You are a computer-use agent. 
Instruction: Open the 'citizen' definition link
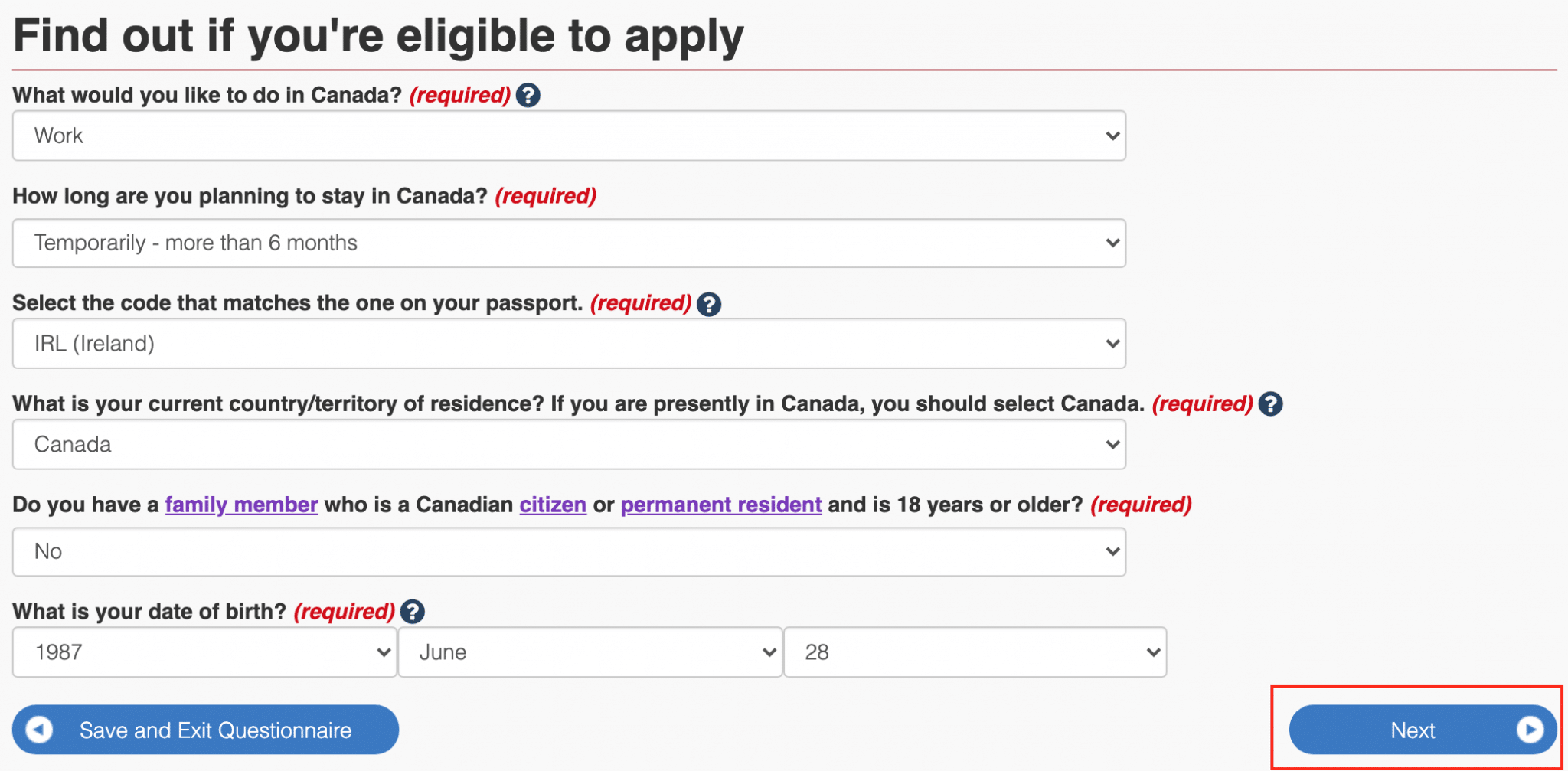553,505
